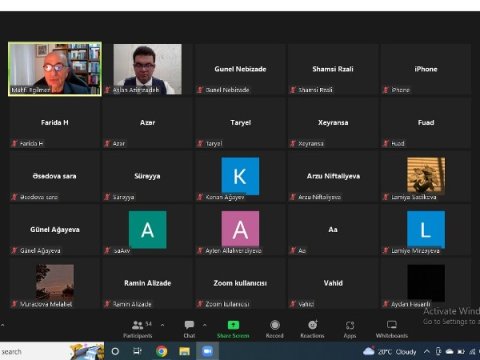Click the muted mic icon on Günel Ağayeva's tile
Image resolution: width=480 pixels, height=360 pixels.
14,250
